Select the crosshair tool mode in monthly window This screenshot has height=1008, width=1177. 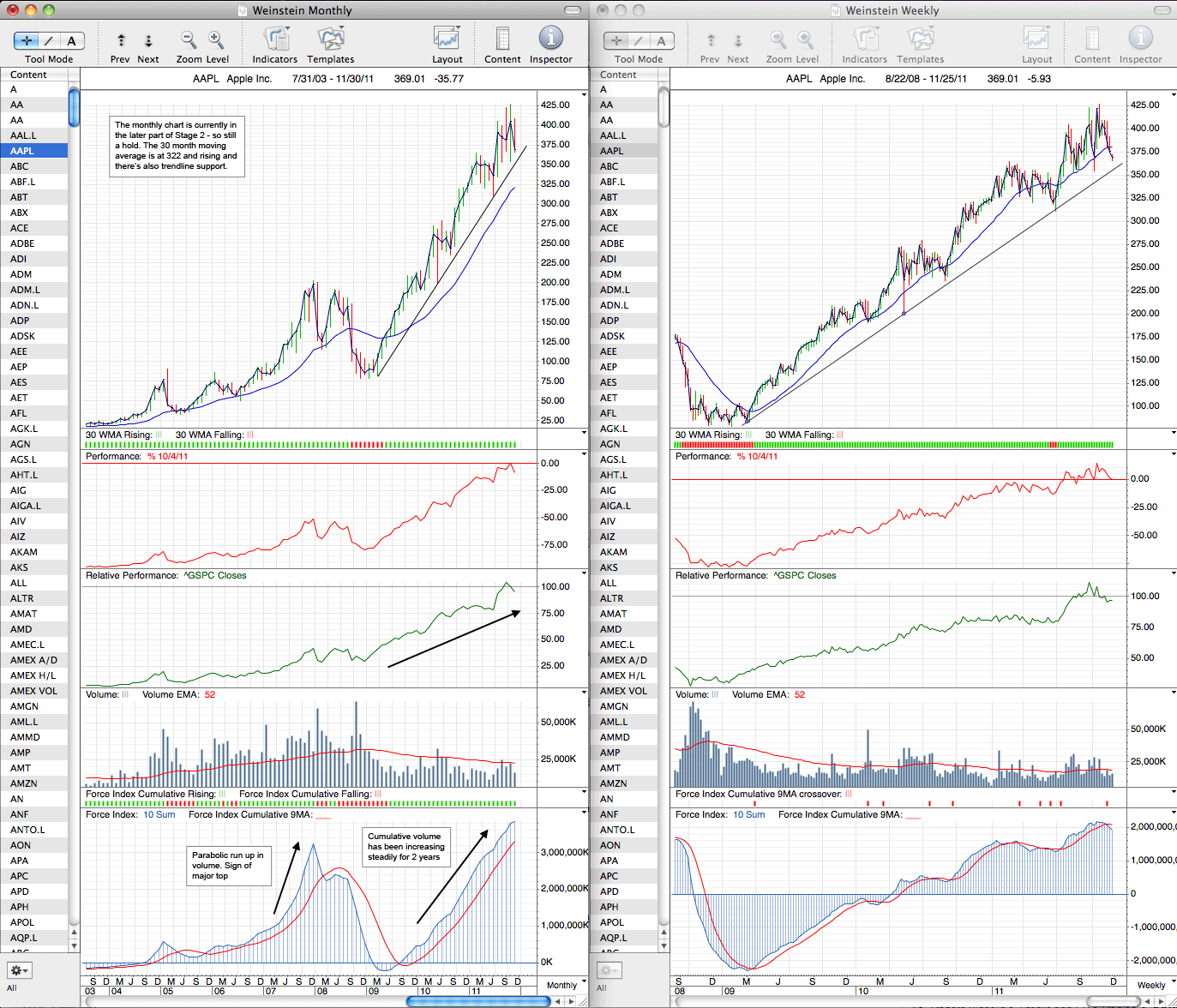point(27,40)
